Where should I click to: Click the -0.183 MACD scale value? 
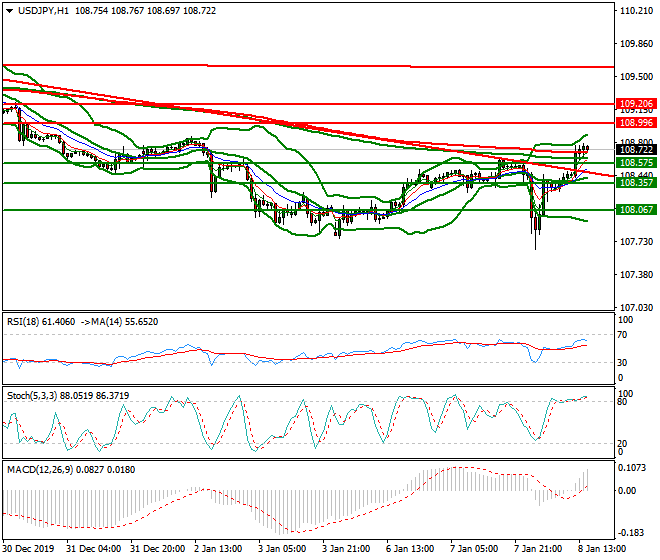click(631, 533)
